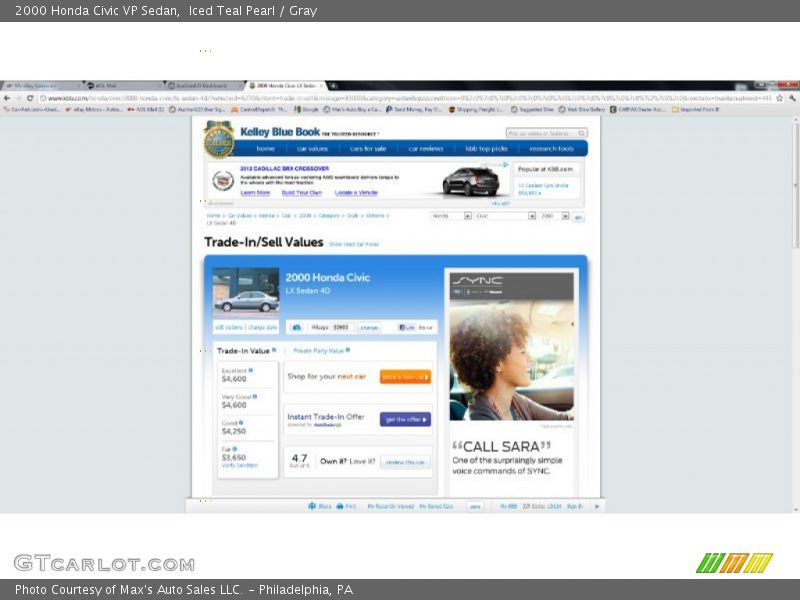Click the arrow icon at bottom bar right end
This screenshot has width=800, height=600.
tap(596, 506)
